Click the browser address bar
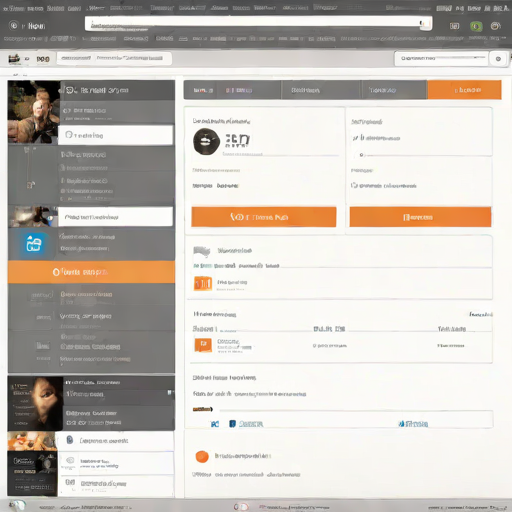 click(x=258, y=24)
